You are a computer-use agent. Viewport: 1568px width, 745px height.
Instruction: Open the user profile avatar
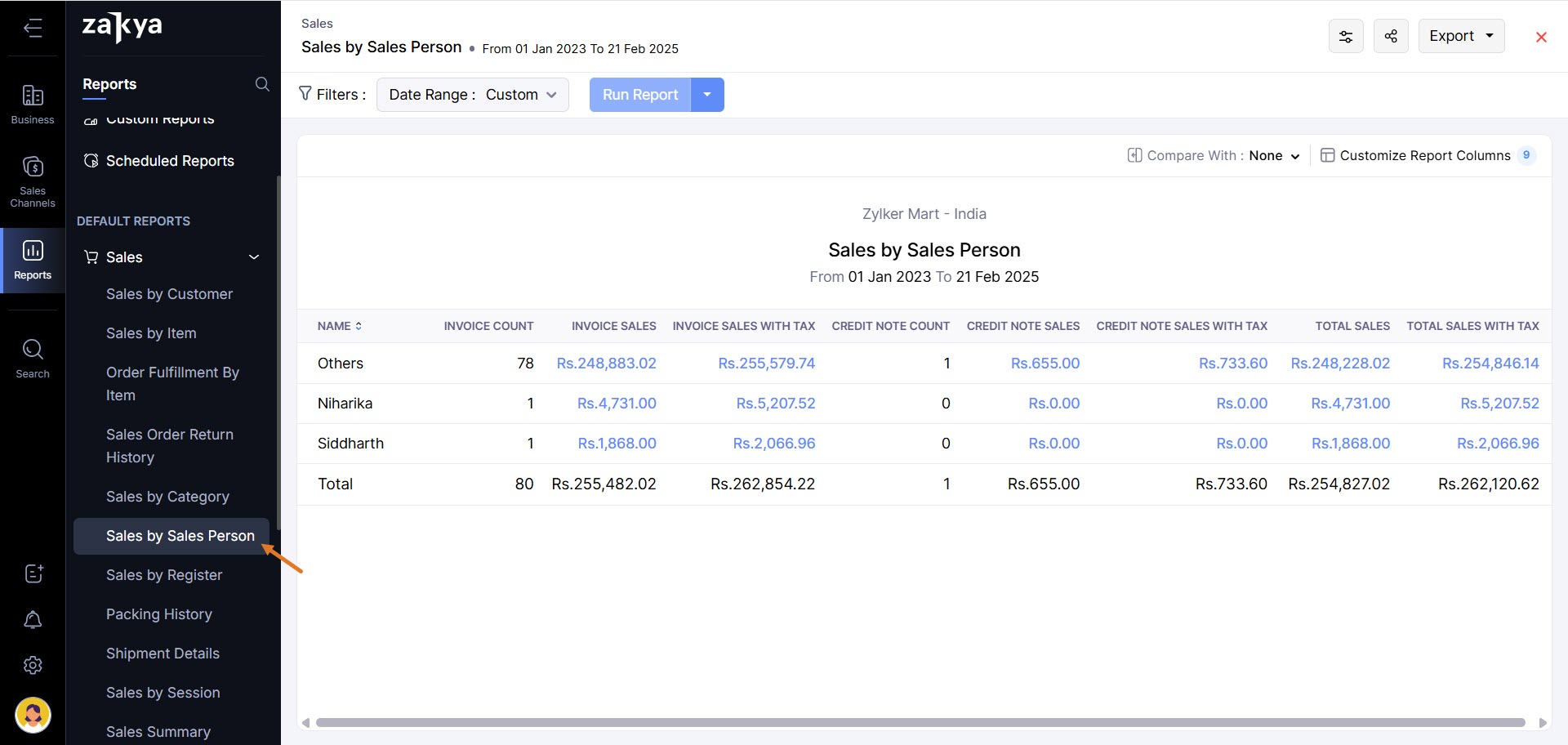[x=33, y=715]
